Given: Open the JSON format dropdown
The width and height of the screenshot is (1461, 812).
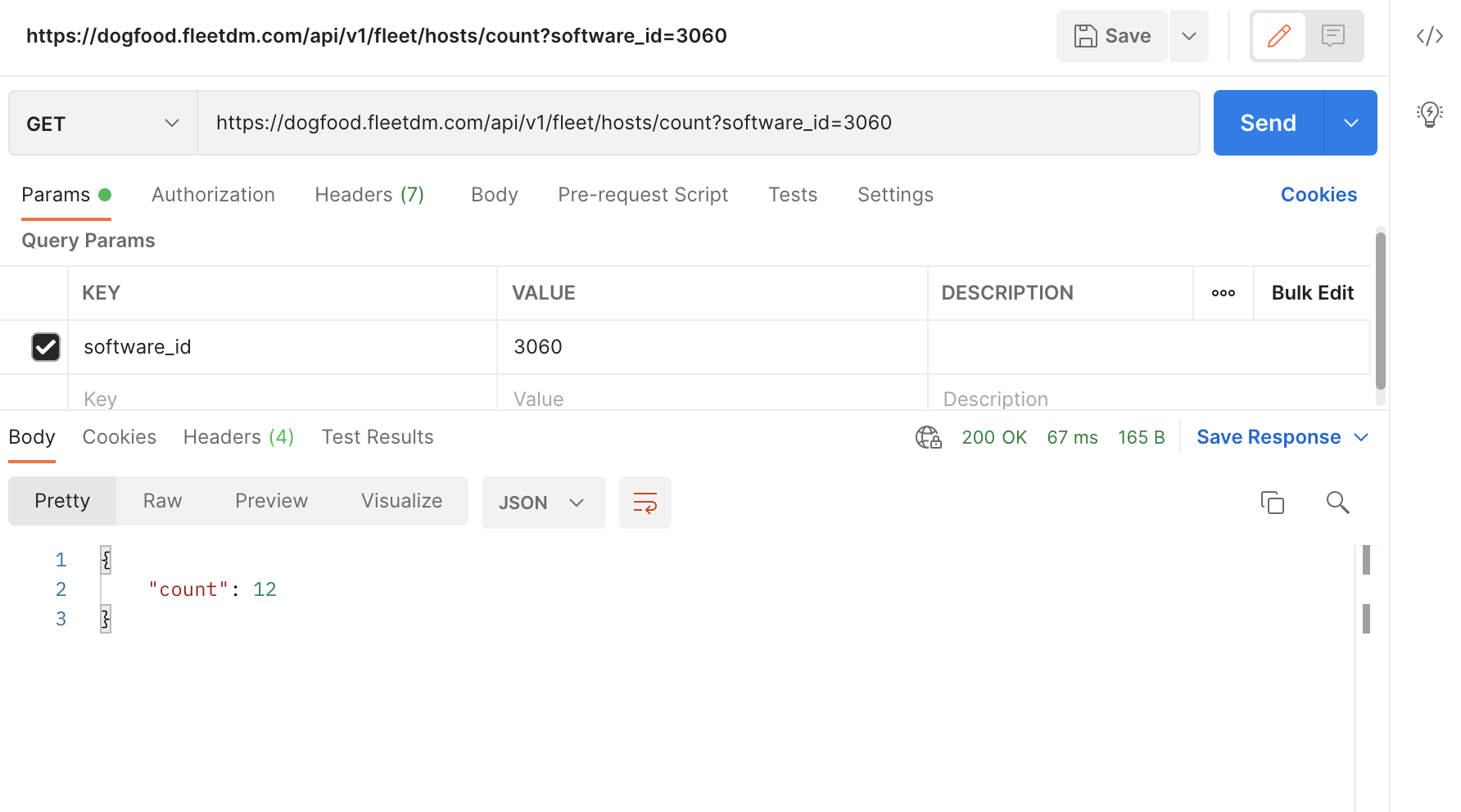Looking at the screenshot, I should coord(542,503).
